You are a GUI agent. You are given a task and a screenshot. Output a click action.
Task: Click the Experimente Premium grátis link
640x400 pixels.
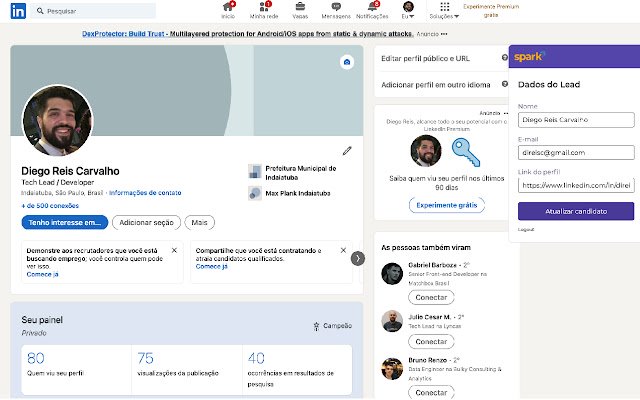tap(491, 11)
